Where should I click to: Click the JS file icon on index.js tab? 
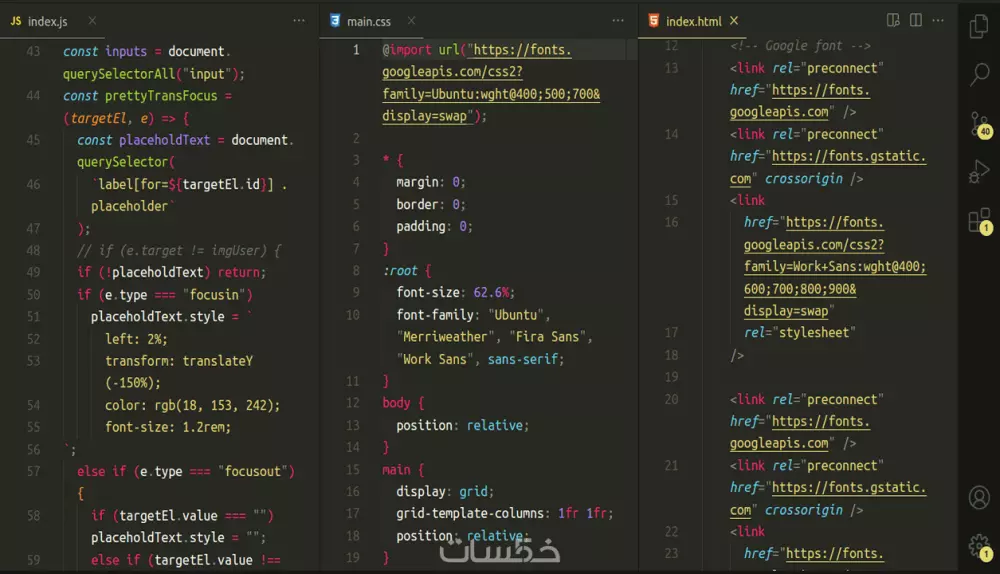pyautogui.click(x=16, y=21)
